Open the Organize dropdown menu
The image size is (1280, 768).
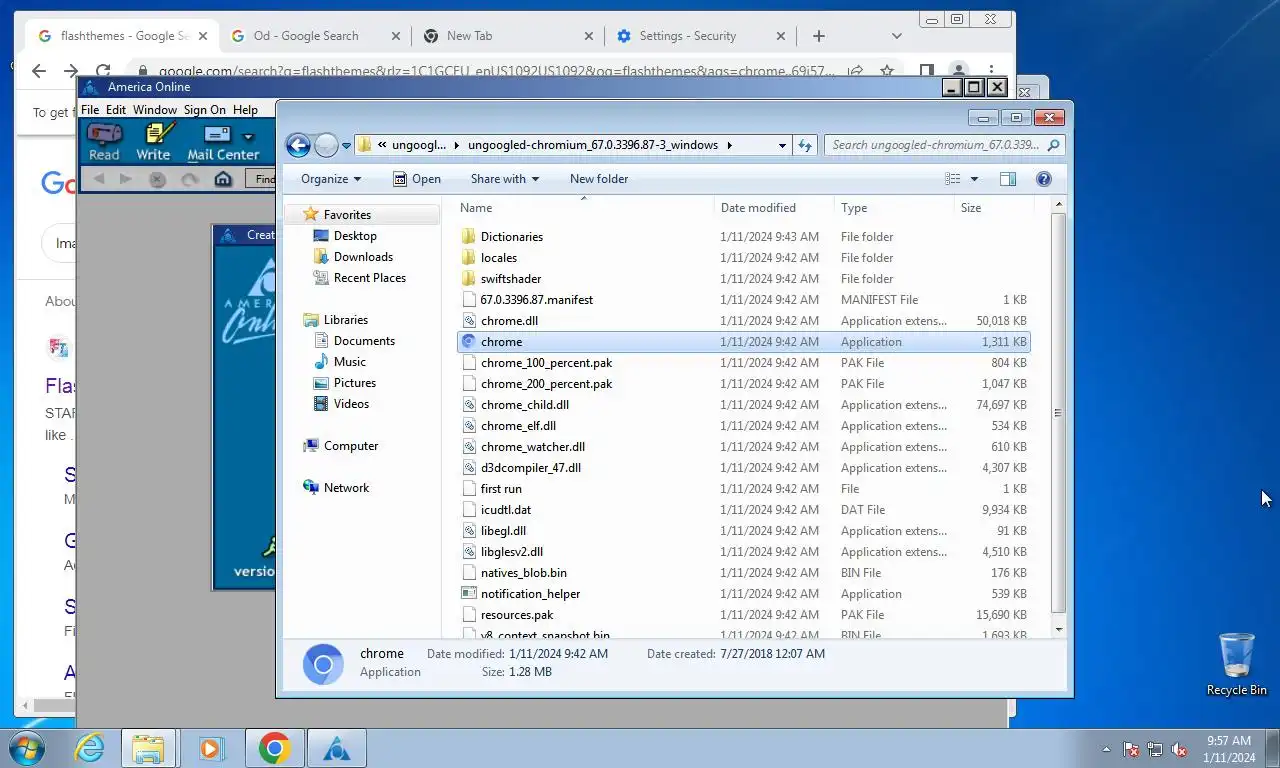(x=331, y=179)
